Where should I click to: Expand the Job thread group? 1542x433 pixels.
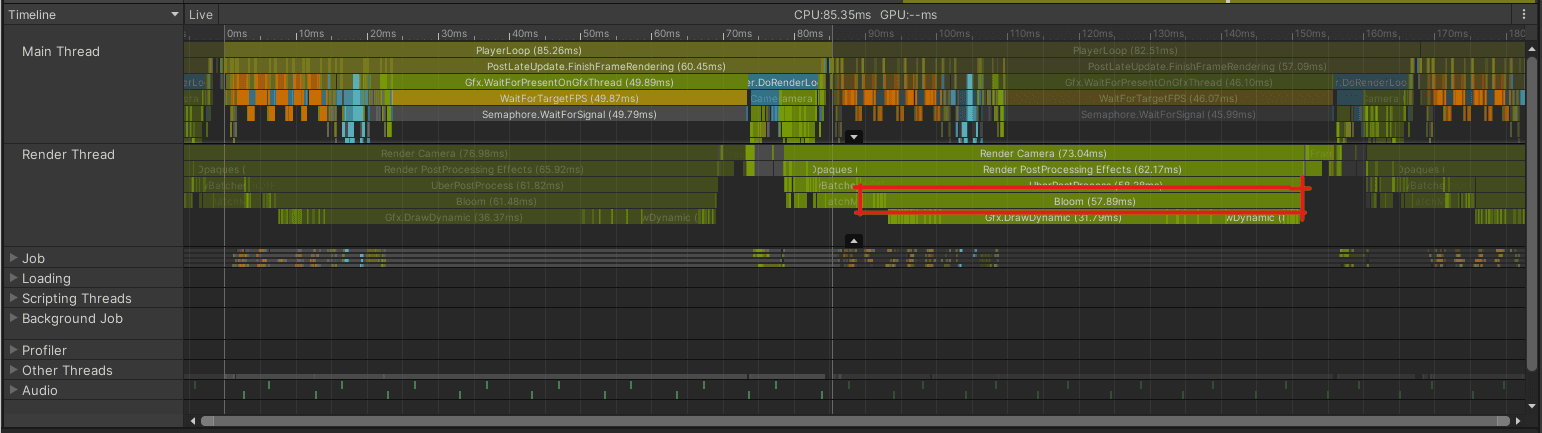point(13,258)
